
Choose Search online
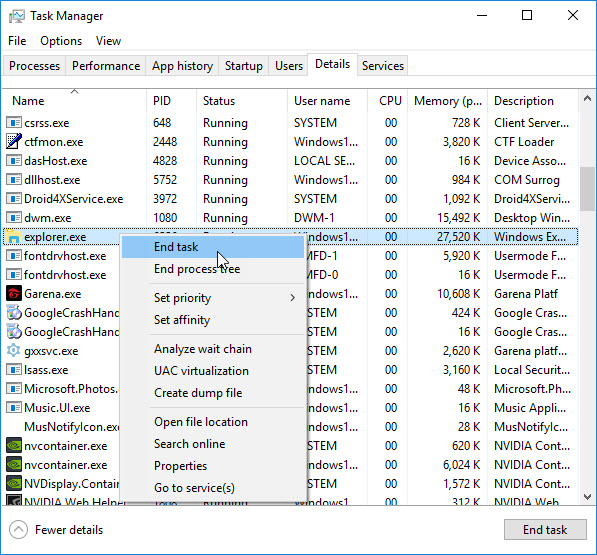pyautogui.click(x=213, y=444)
